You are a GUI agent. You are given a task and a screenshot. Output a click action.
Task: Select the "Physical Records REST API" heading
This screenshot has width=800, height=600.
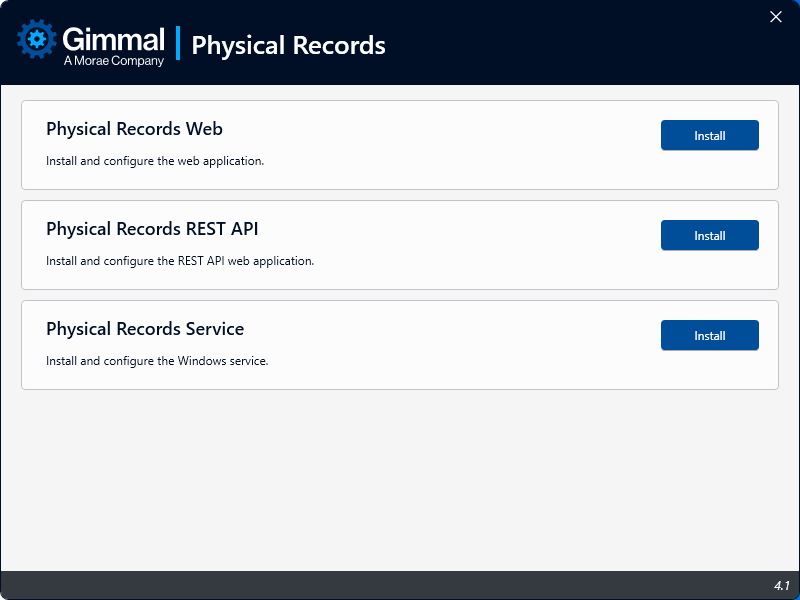coord(152,229)
